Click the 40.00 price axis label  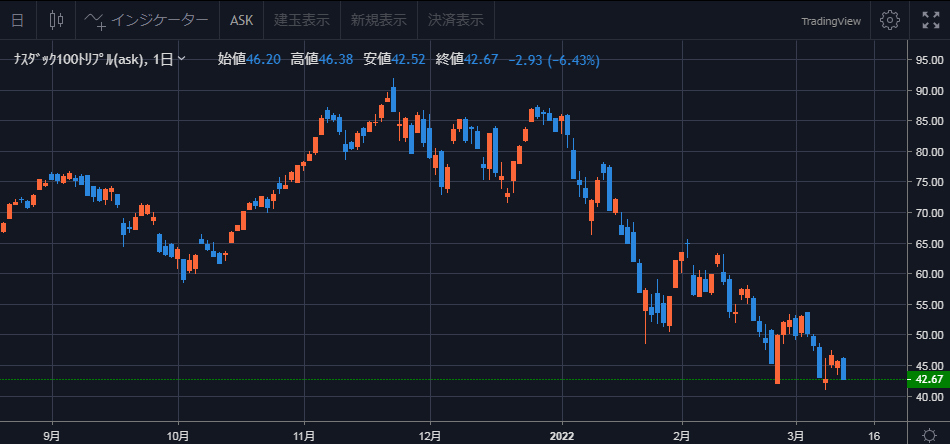[x=928, y=397]
